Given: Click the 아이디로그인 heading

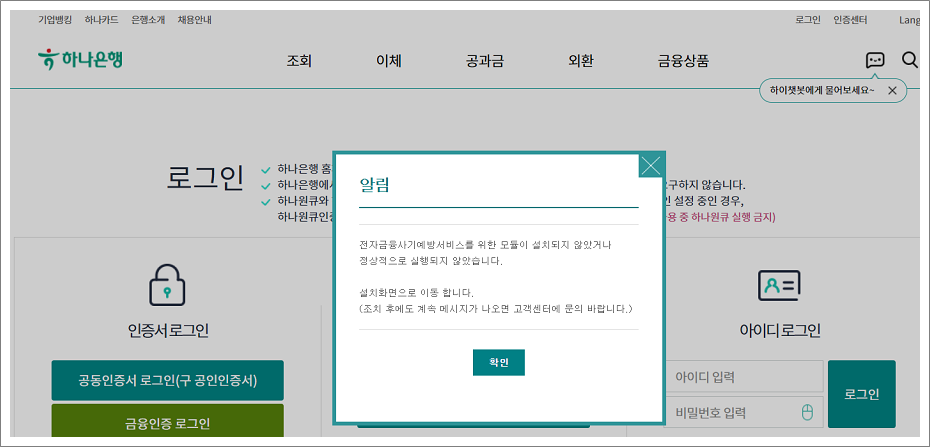Looking at the screenshot, I should click(780, 331).
